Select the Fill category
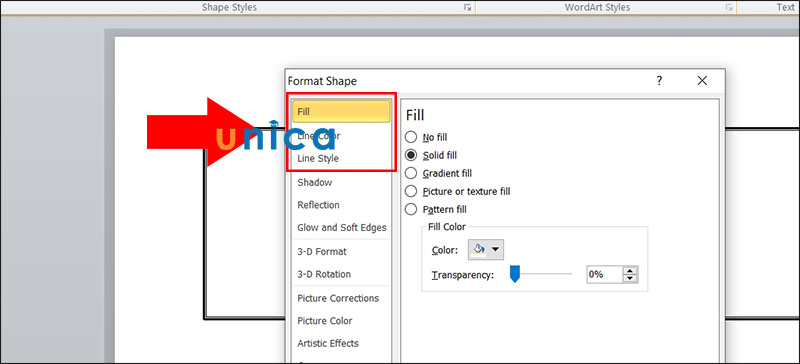Screen dimensions: 800x364 [341, 112]
